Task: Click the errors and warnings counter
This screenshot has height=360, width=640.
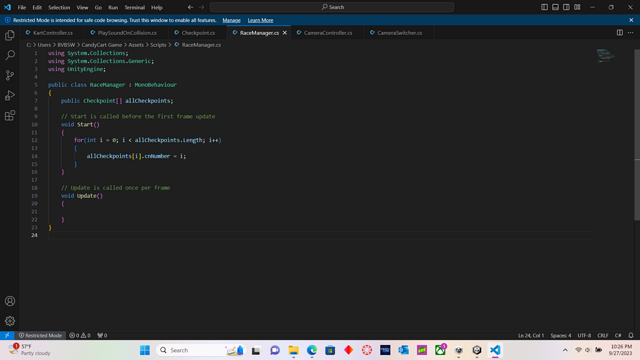Action: (x=80, y=335)
